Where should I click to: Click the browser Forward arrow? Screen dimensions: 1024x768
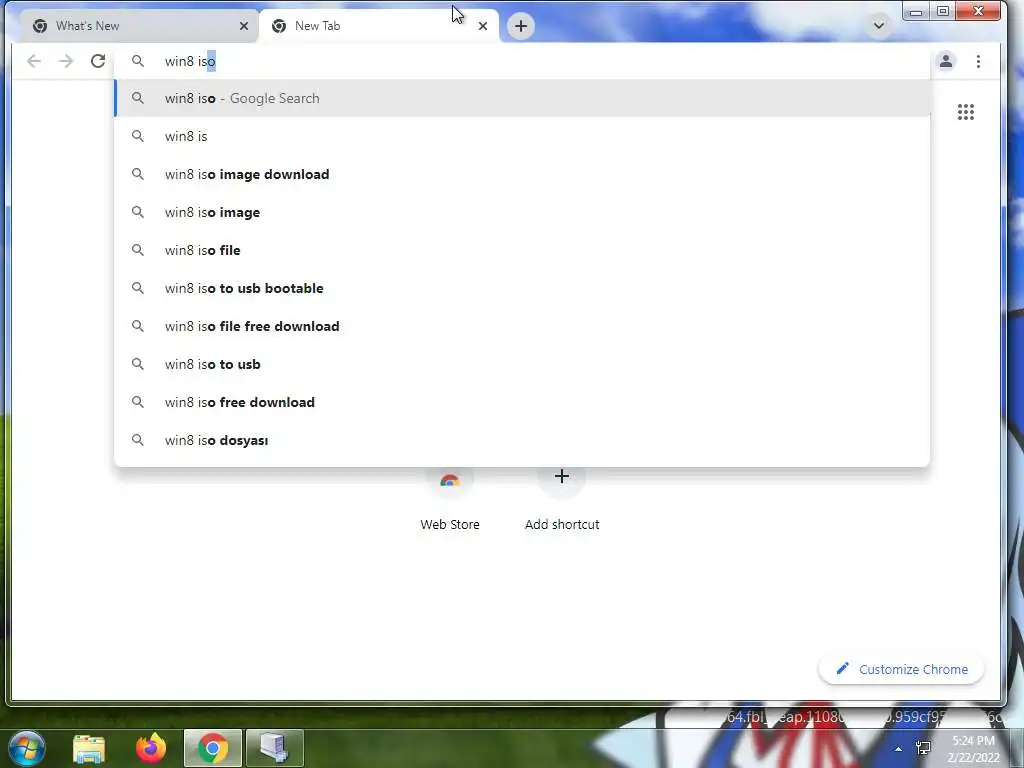[x=66, y=61]
